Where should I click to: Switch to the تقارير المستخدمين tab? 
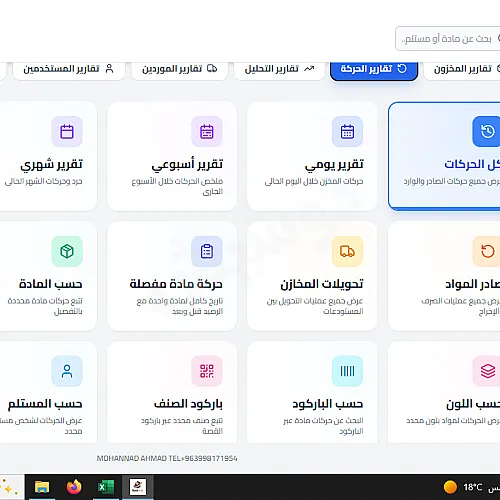tap(69, 69)
